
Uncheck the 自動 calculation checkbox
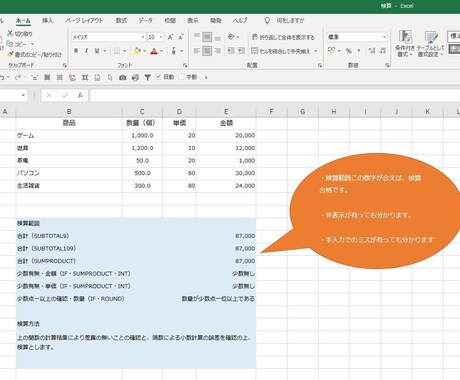coord(159,77)
